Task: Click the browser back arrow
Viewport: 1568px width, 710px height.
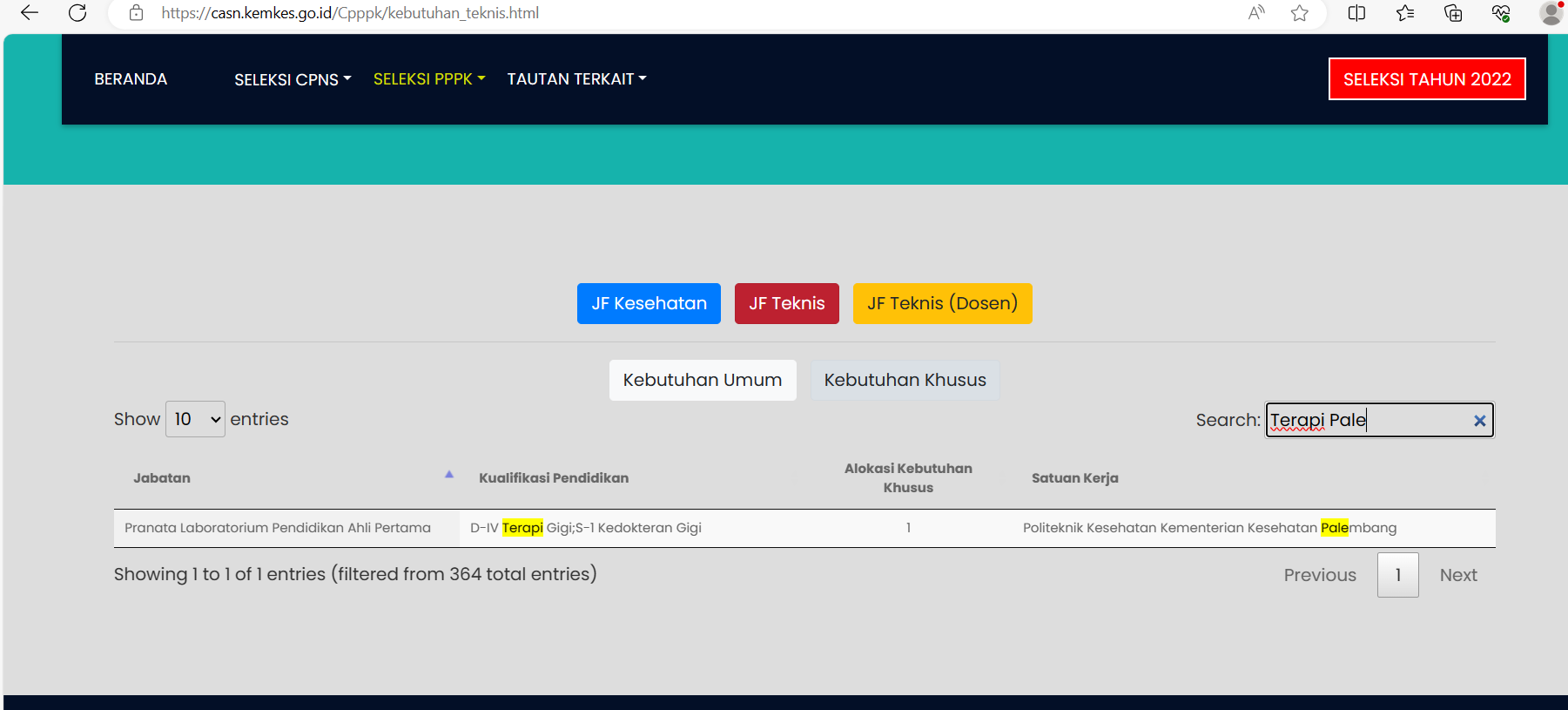Action: coord(30,13)
